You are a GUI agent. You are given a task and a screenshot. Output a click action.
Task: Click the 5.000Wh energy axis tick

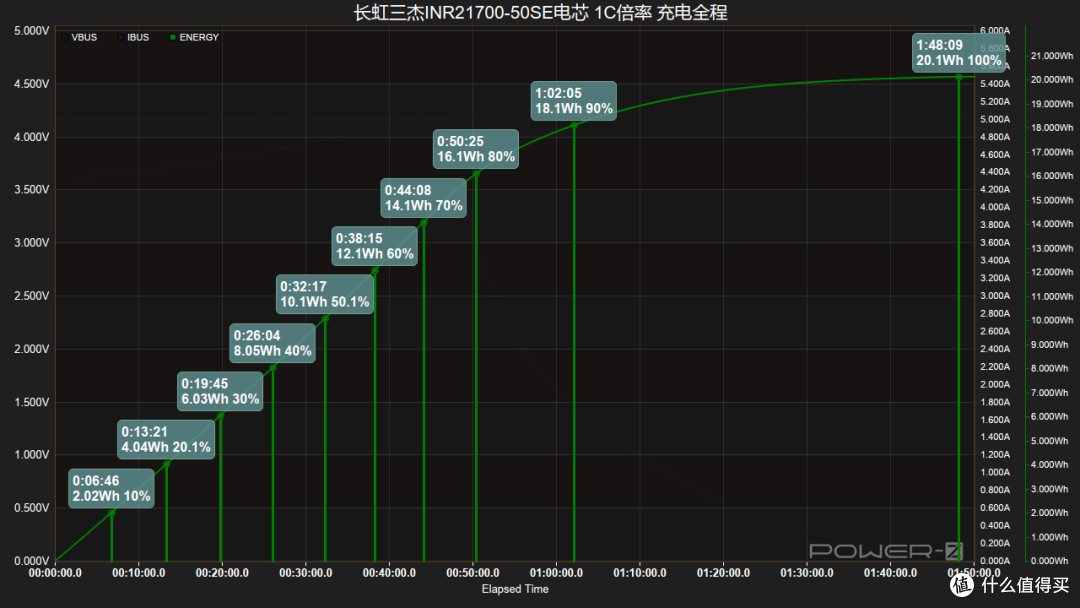(x=1052, y=441)
